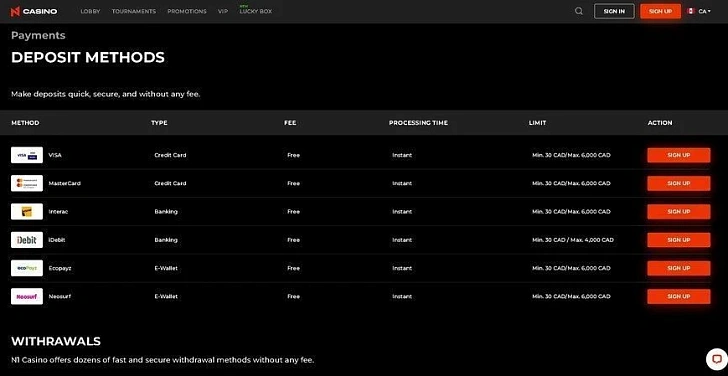Click the ACTION column header
Viewport: 728px width, 376px height.
pyautogui.click(x=660, y=123)
